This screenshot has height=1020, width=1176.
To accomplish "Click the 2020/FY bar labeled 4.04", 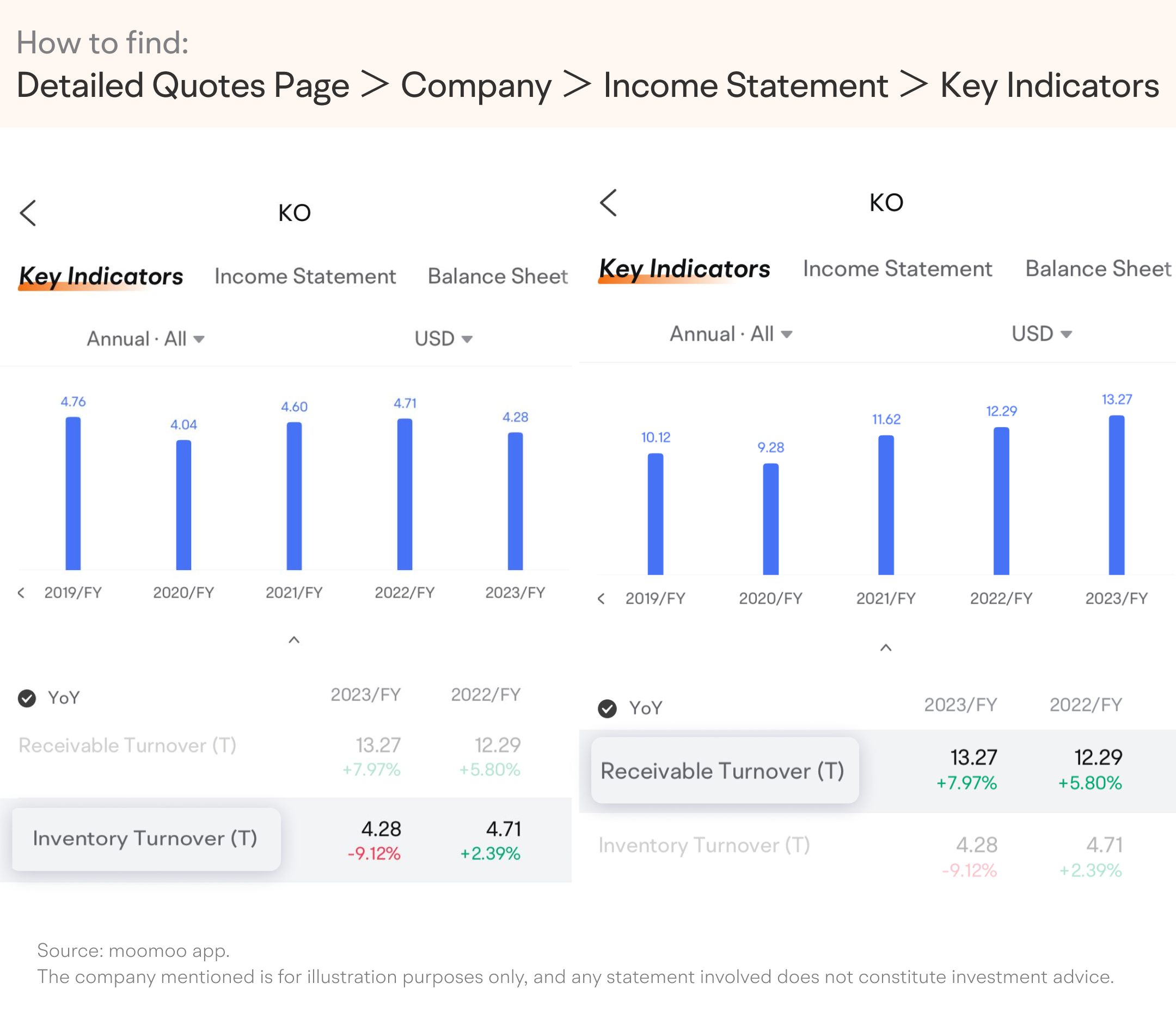I will (x=183, y=505).
